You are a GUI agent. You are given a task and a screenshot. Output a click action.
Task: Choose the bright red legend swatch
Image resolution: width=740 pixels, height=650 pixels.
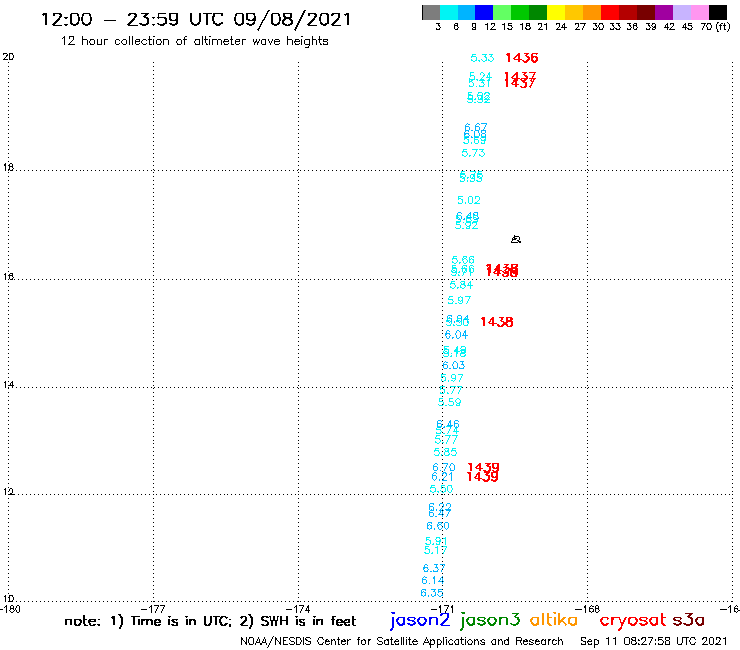click(610, 12)
